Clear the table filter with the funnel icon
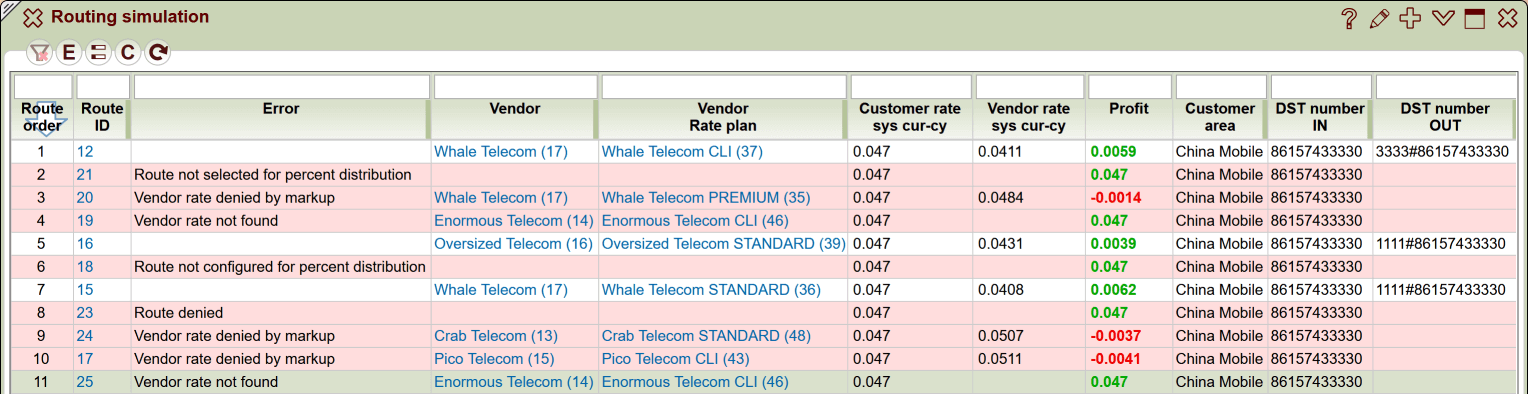1528x394 pixels. point(40,53)
